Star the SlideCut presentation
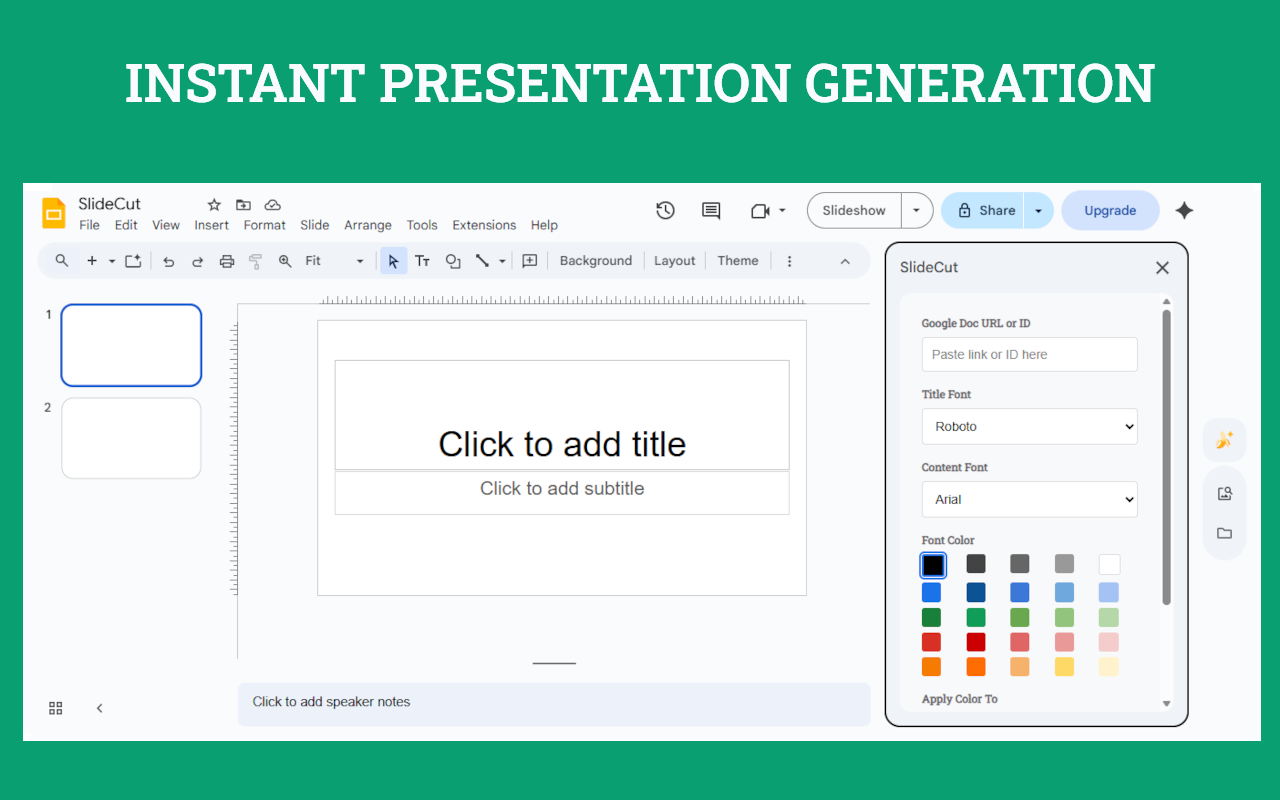 (x=214, y=205)
